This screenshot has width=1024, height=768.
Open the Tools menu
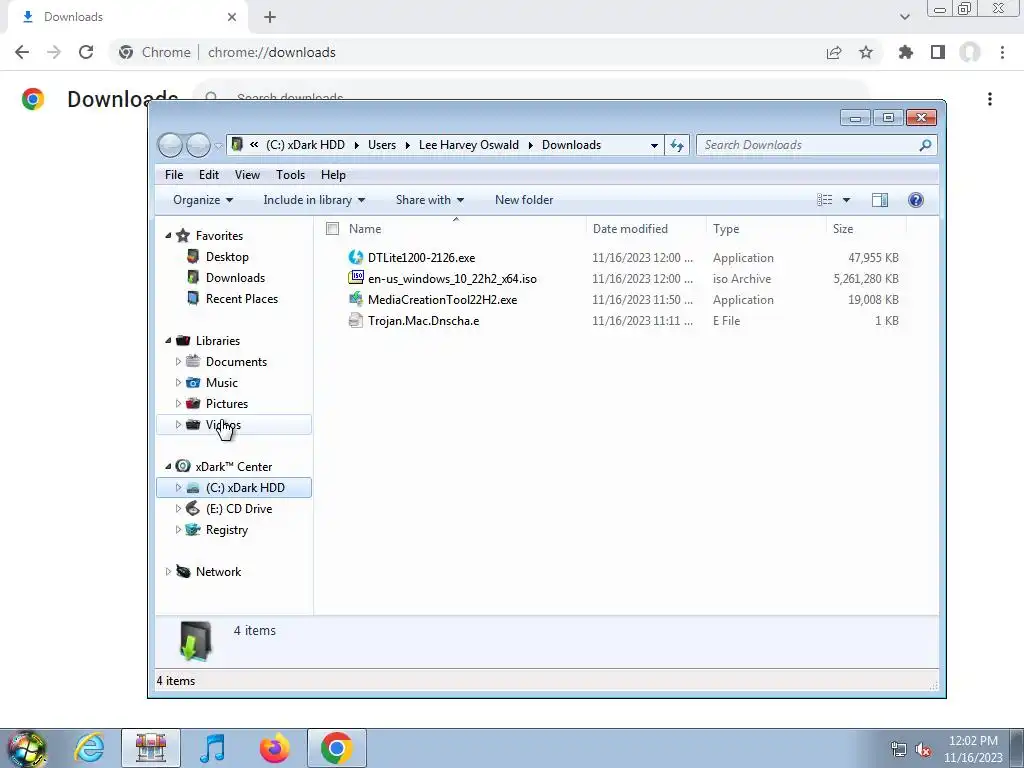click(290, 174)
